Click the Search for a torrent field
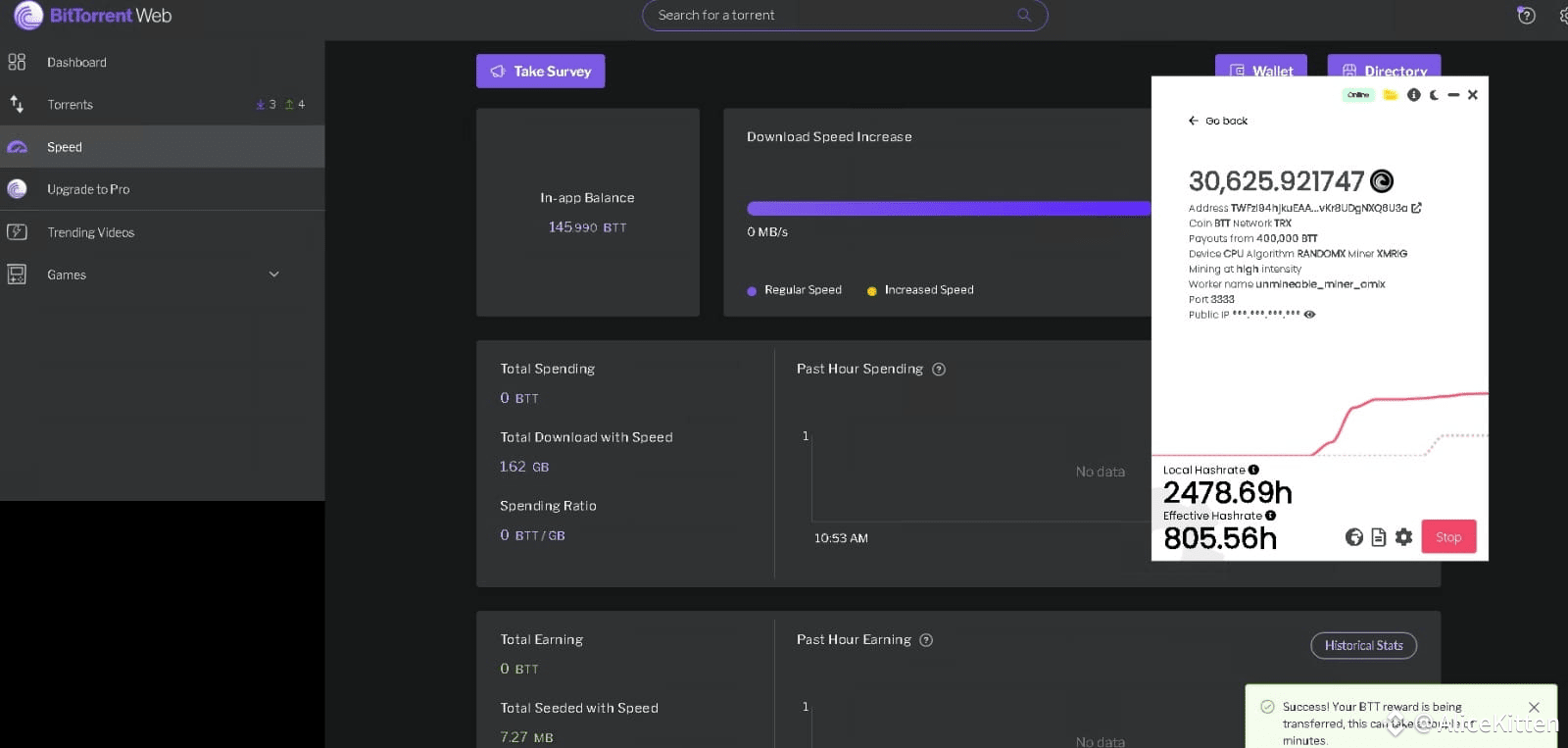The width and height of the screenshot is (1568, 748). pyautogui.click(x=845, y=15)
